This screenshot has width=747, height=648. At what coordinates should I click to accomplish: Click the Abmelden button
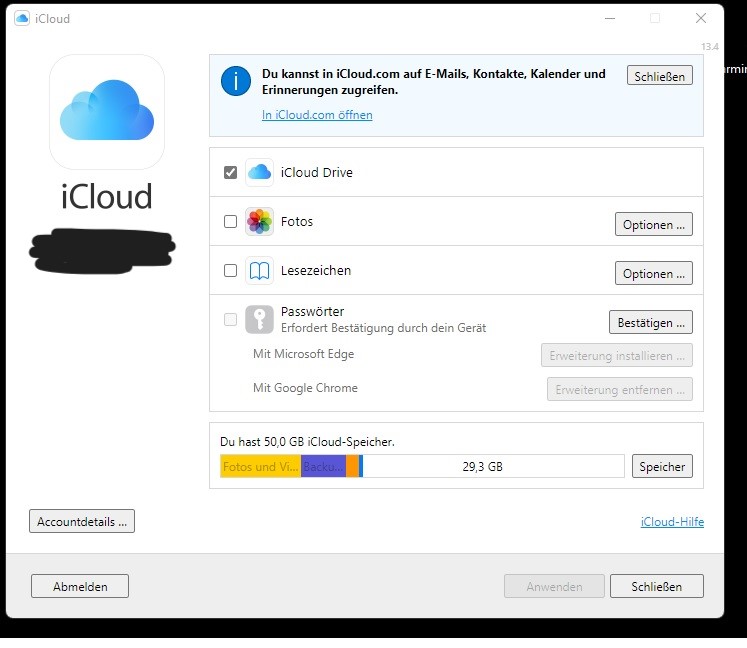click(80, 586)
